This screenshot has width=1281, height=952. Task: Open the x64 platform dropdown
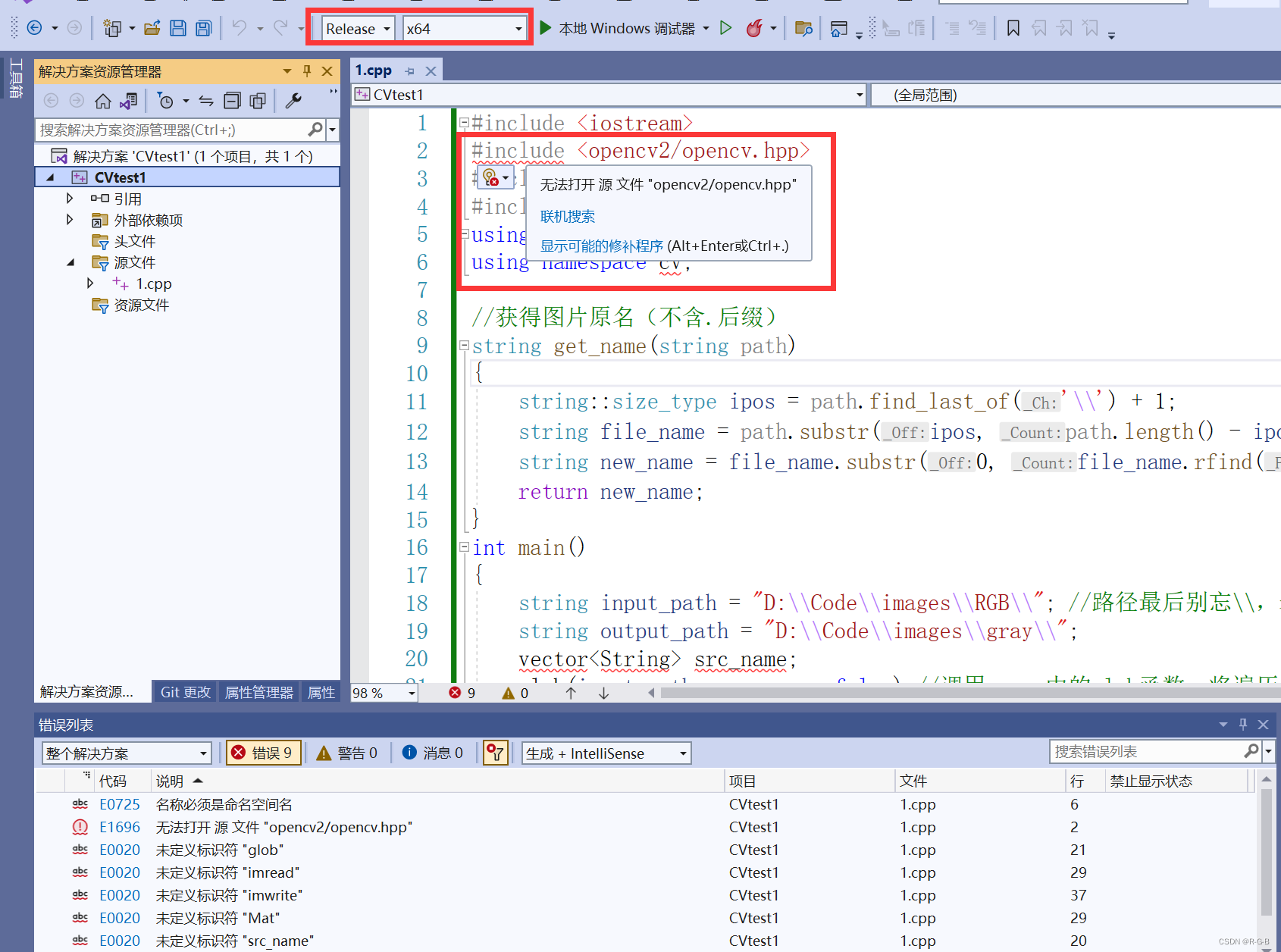click(465, 28)
